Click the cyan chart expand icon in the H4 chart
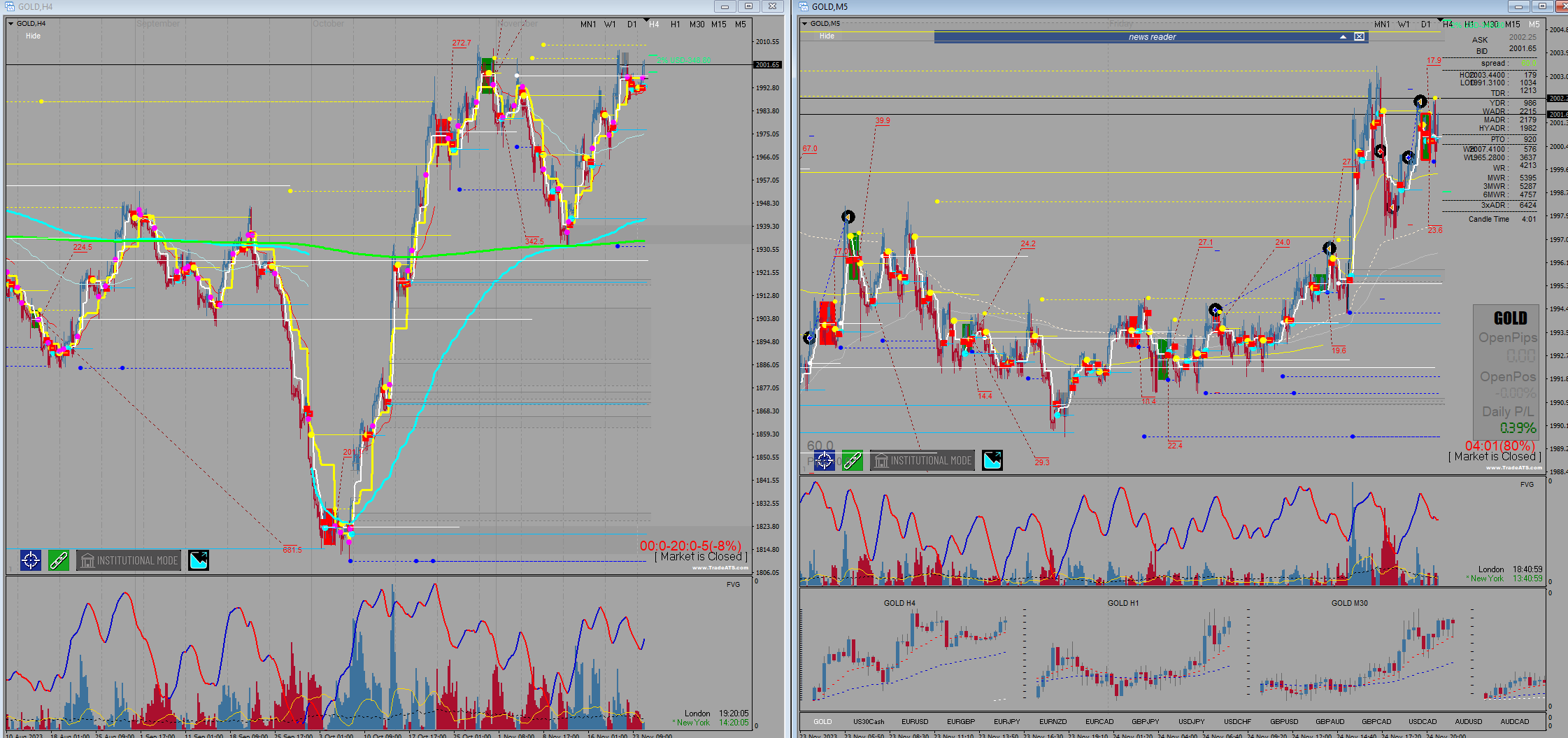The image size is (1568, 738). (x=199, y=560)
